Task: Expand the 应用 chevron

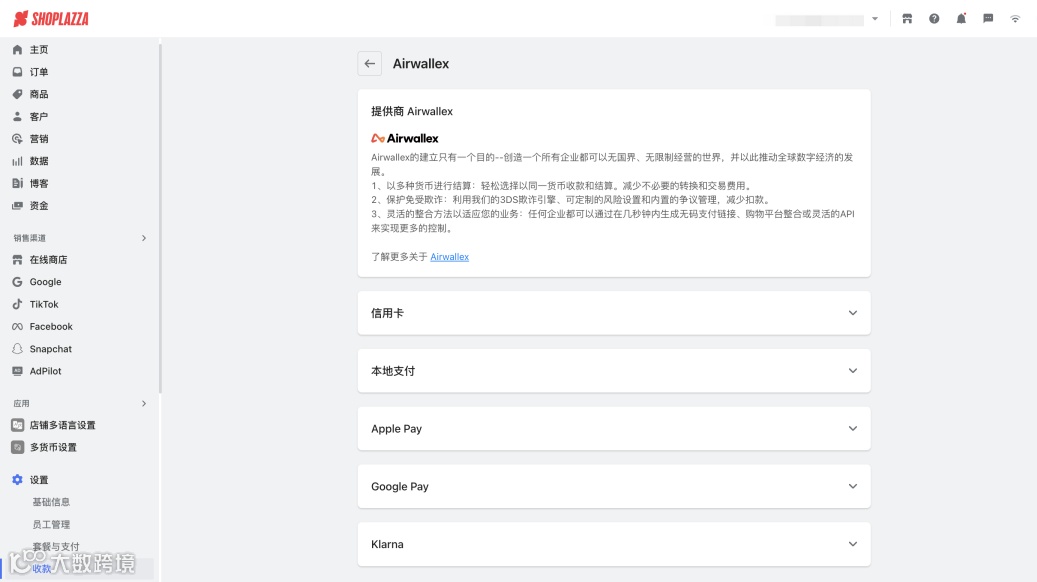Action: point(144,403)
